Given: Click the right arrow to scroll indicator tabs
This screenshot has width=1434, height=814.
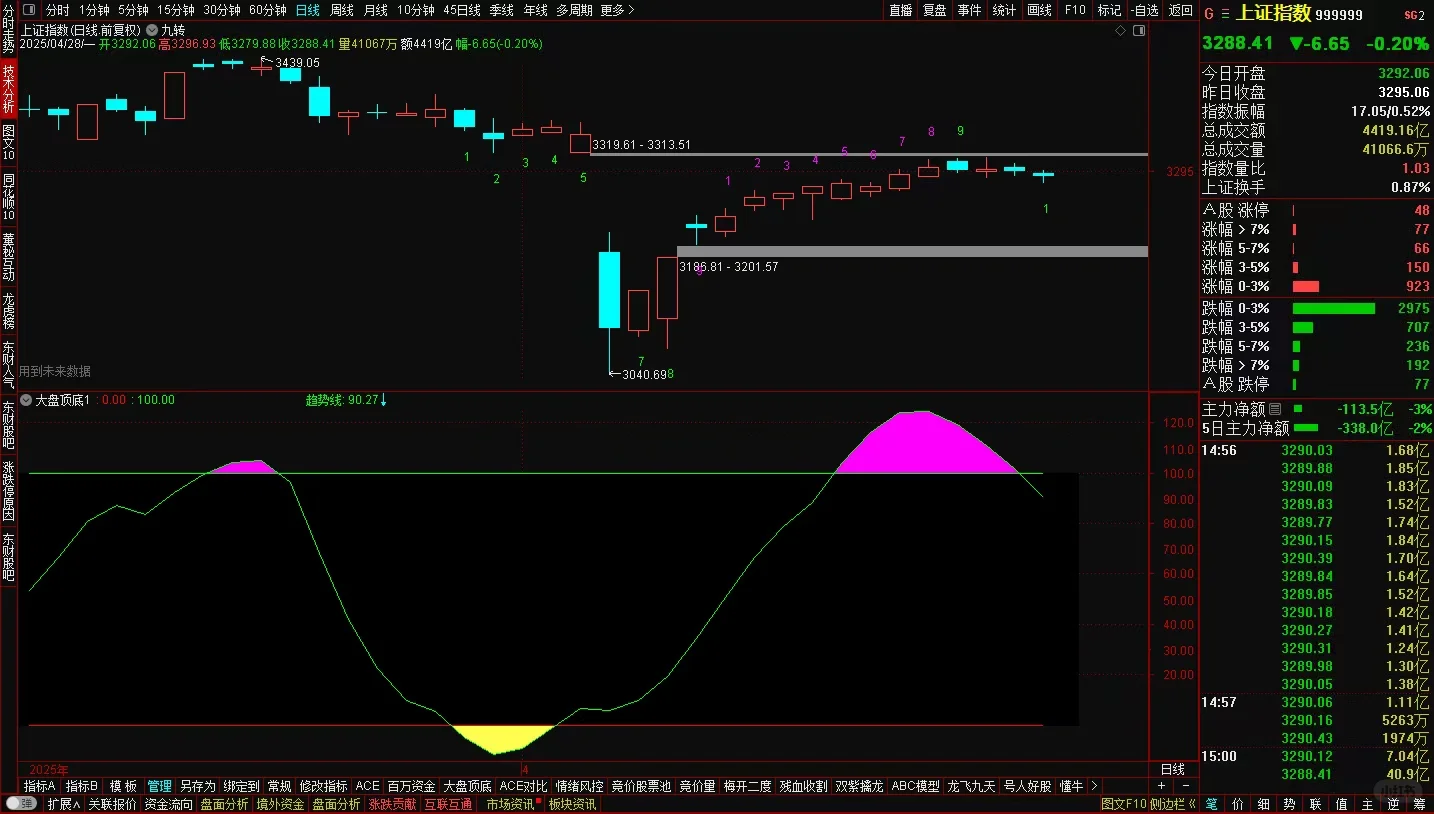Looking at the screenshot, I should pos(1094,786).
